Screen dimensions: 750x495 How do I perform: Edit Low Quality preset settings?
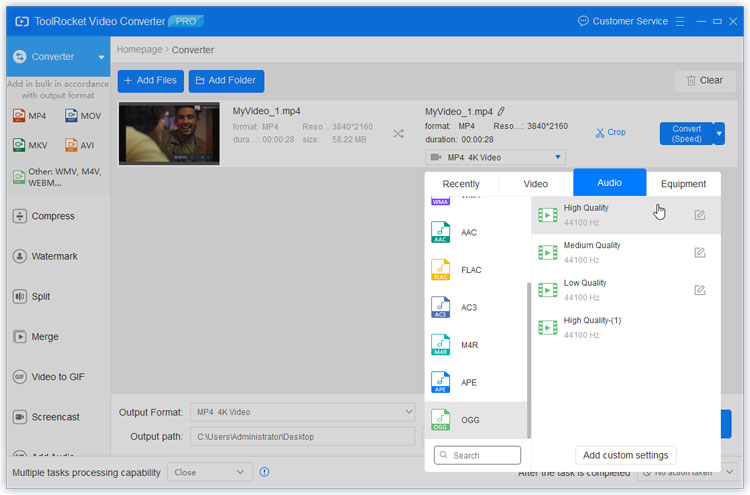tap(699, 290)
